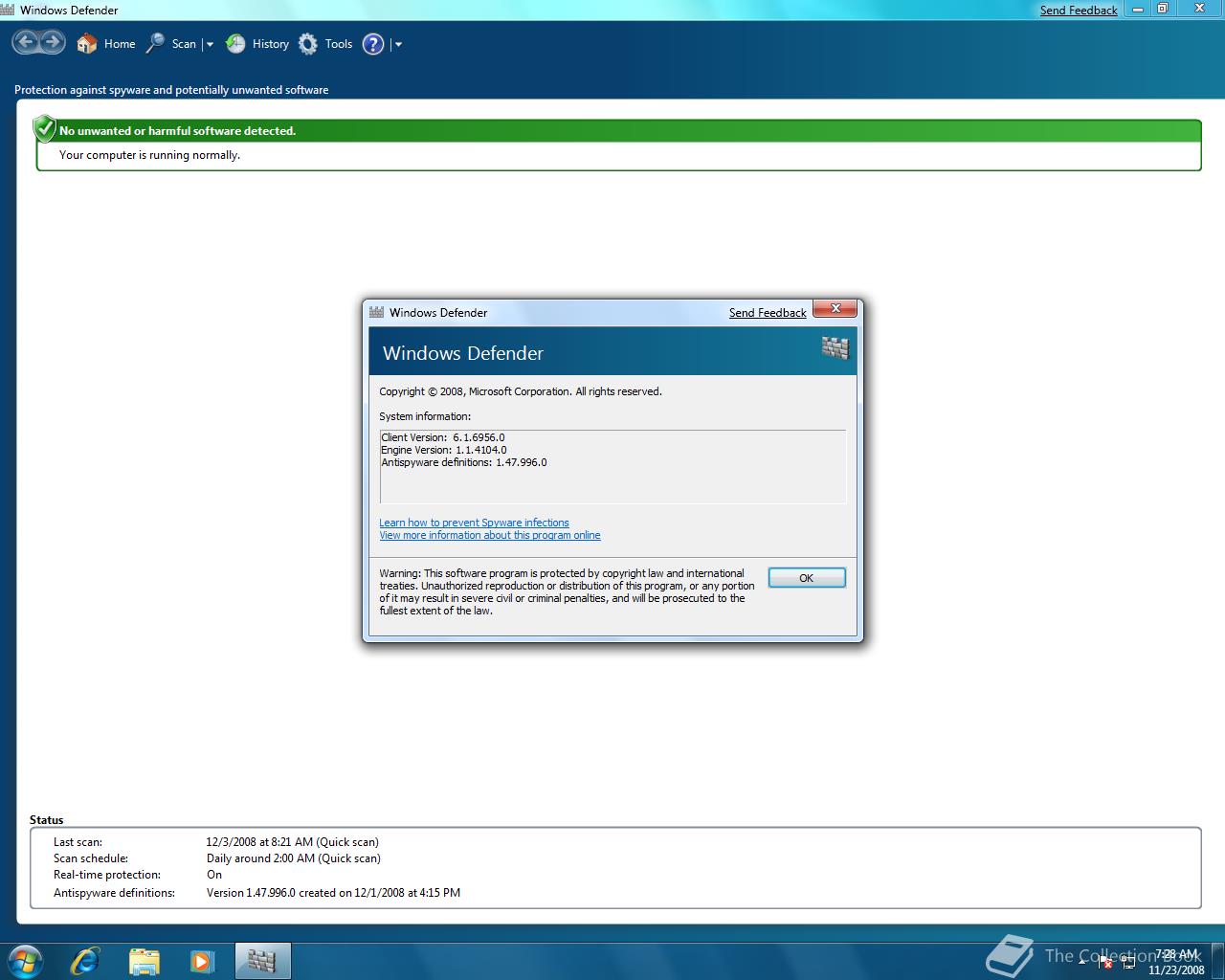Open the History clock icon
Screen dimensions: 1225x980
(235, 44)
